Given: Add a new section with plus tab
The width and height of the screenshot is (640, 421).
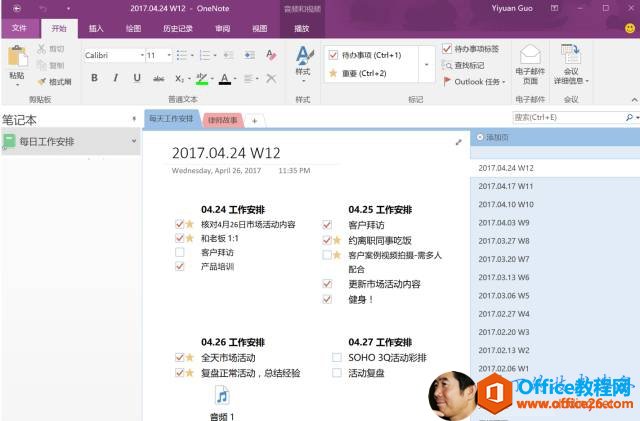Looking at the screenshot, I should tap(254, 120).
